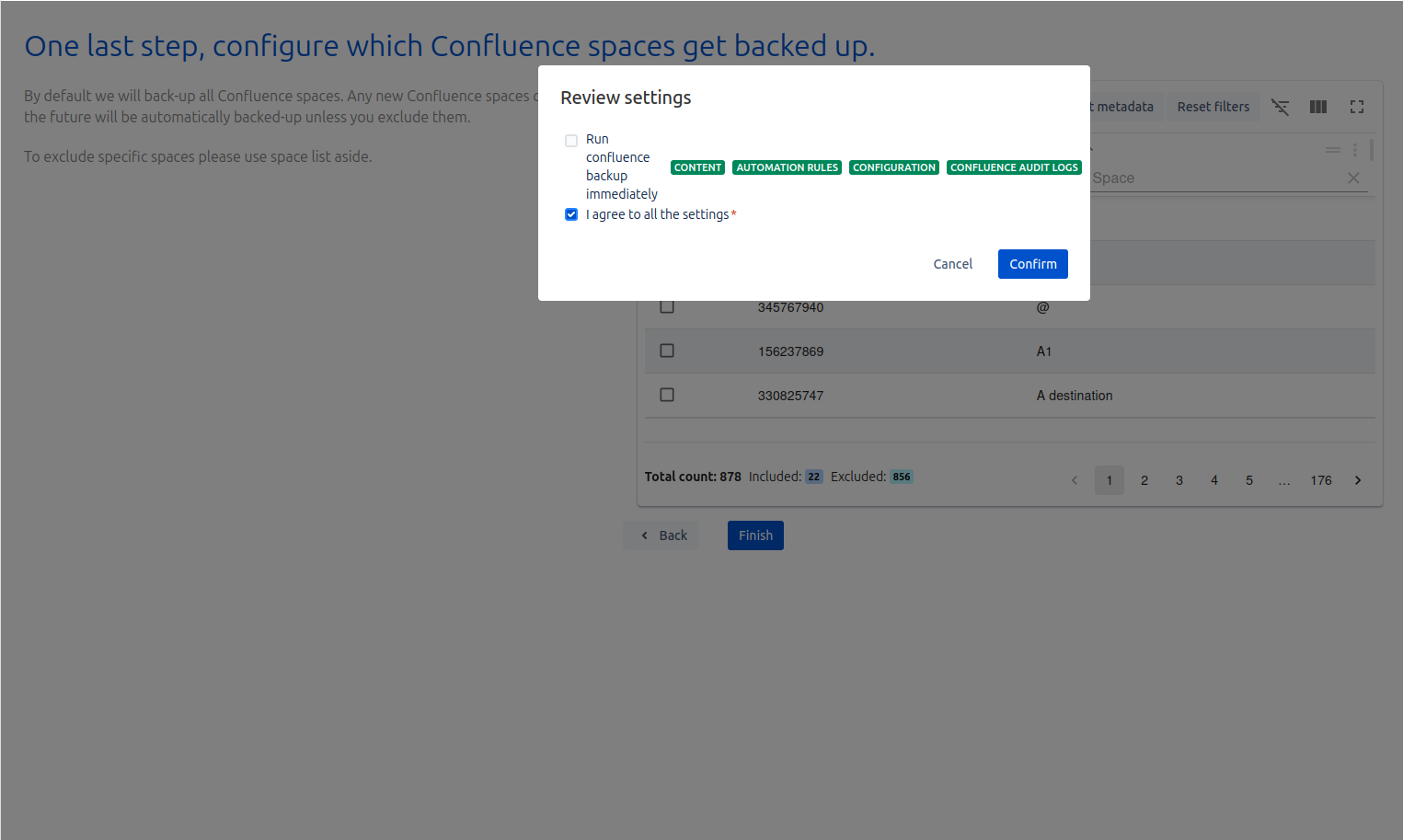Cancel the Review settings dialog
The image size is (1403, 840).
(x=952, y=264)
